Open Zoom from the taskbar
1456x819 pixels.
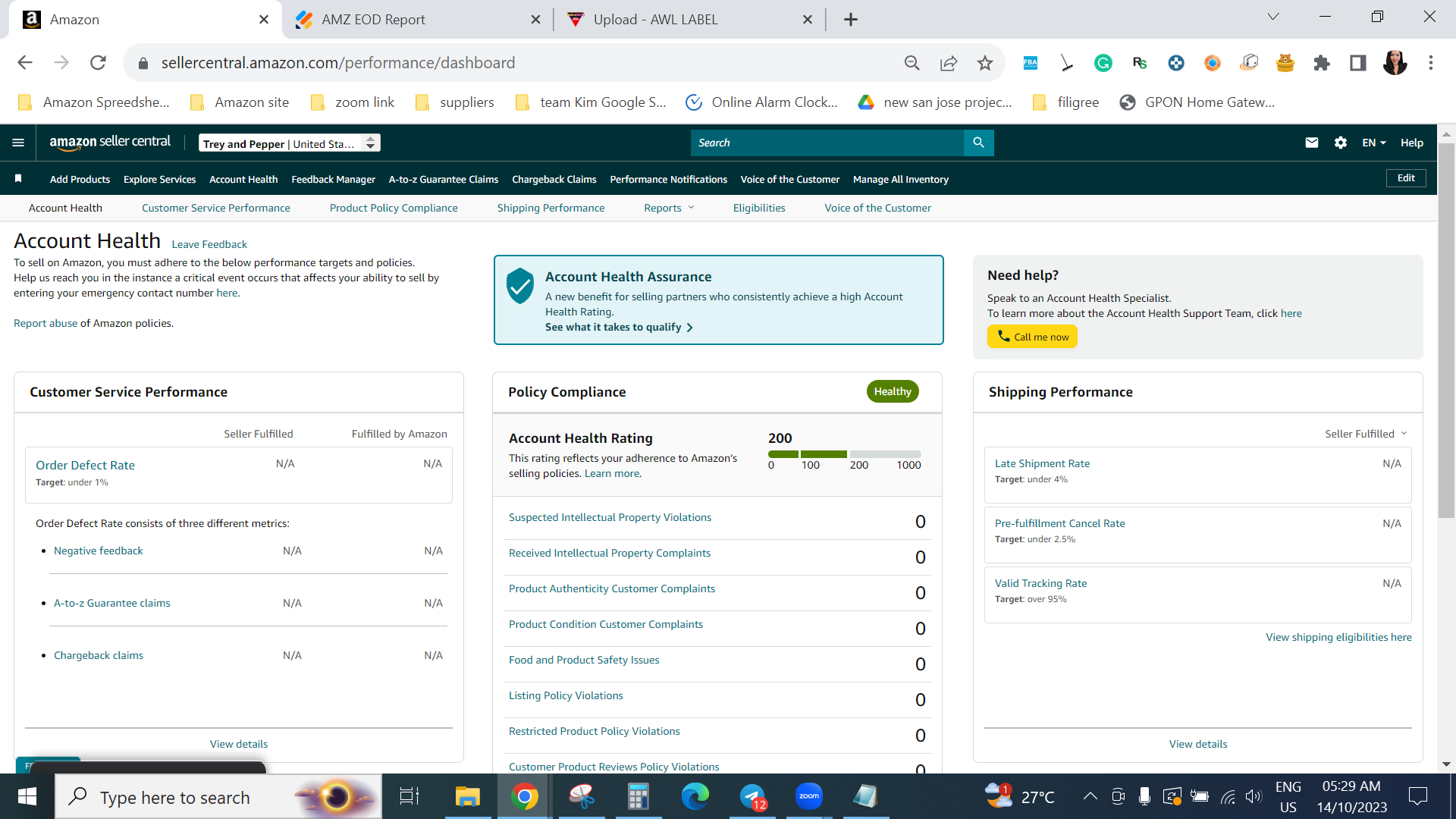pyautogui.click(x=809, y=796)
